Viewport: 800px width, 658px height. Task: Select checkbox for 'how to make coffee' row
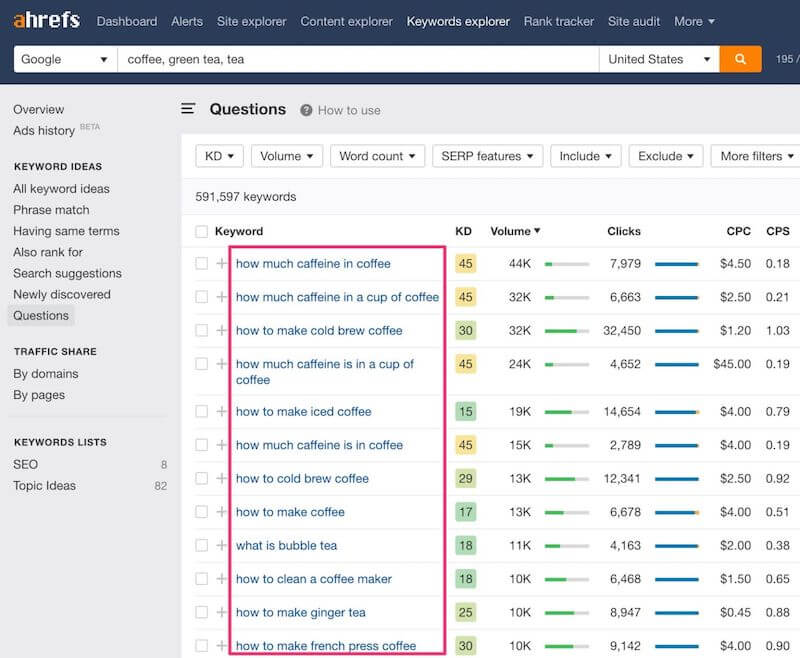tap(202, 512)
